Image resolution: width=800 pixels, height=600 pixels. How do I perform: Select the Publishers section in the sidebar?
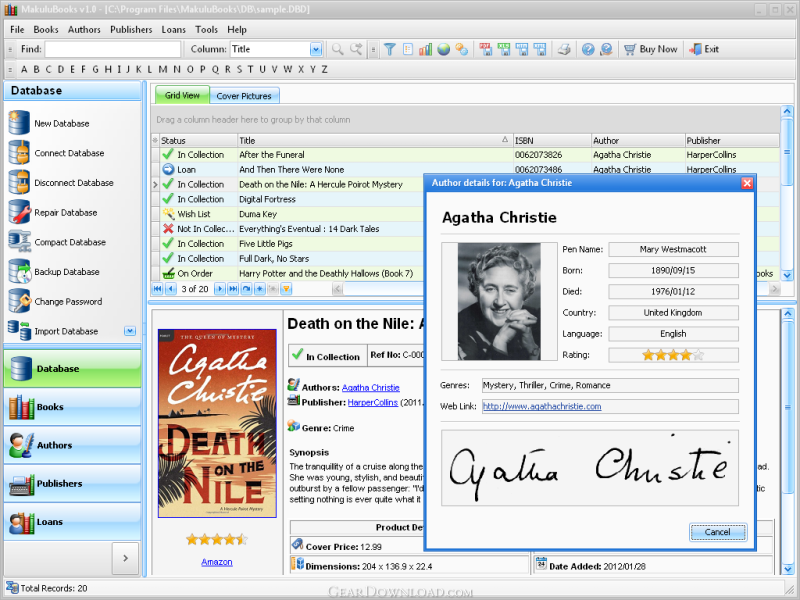coord(72,483)
